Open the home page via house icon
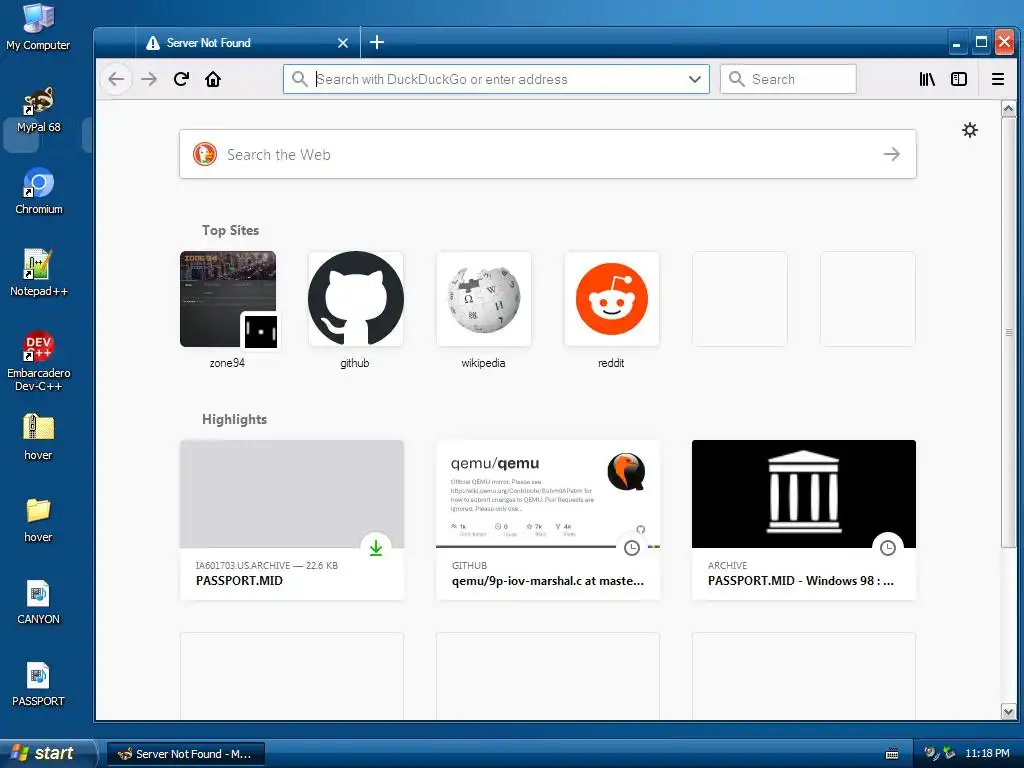Screen dimensions: 1024x768 click(213, 79)
